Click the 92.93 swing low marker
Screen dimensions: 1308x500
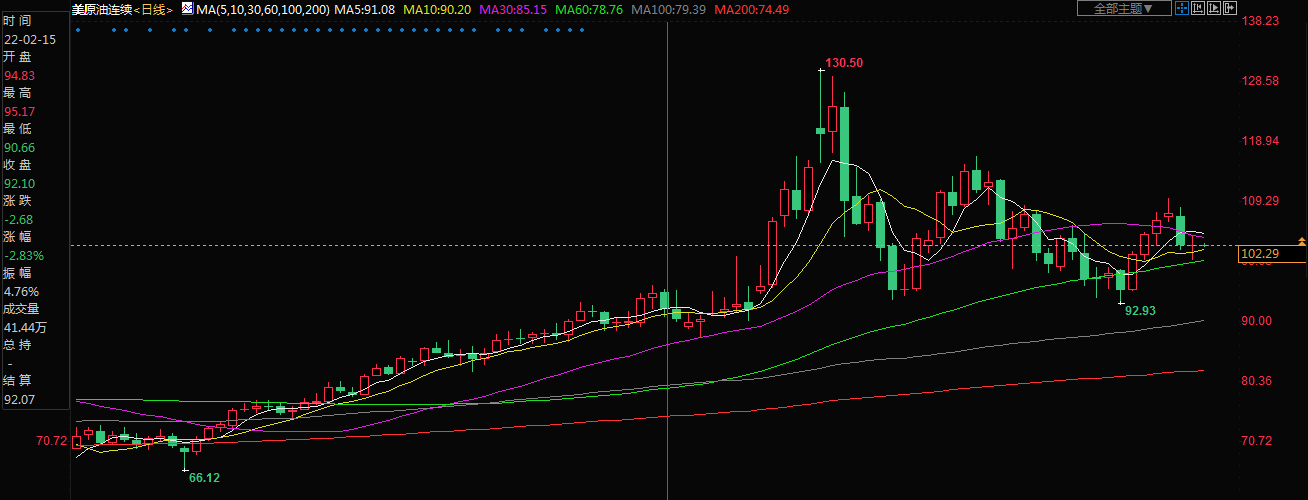point(1140,311)
